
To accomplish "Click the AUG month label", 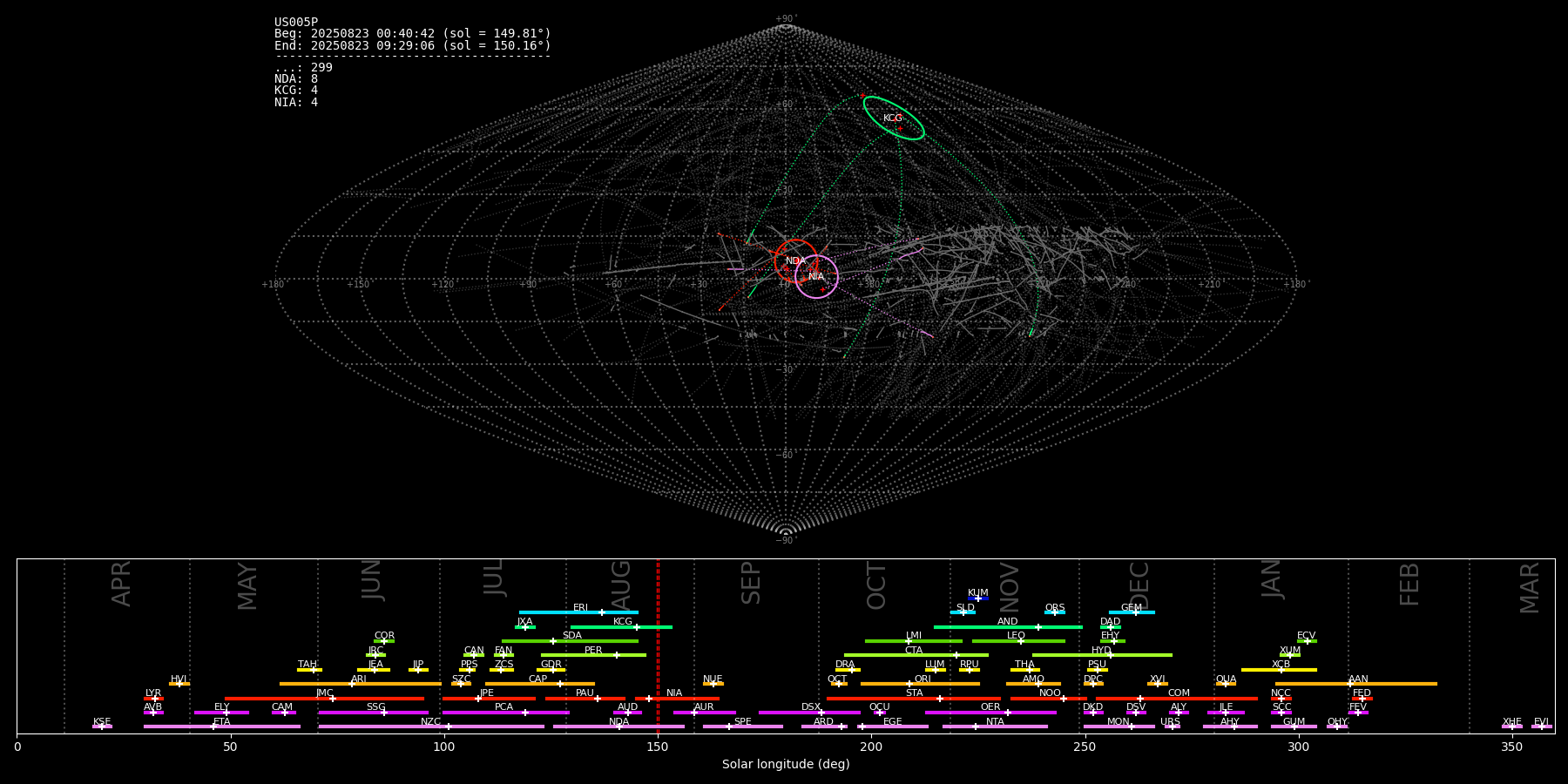I will pos(621,583).
